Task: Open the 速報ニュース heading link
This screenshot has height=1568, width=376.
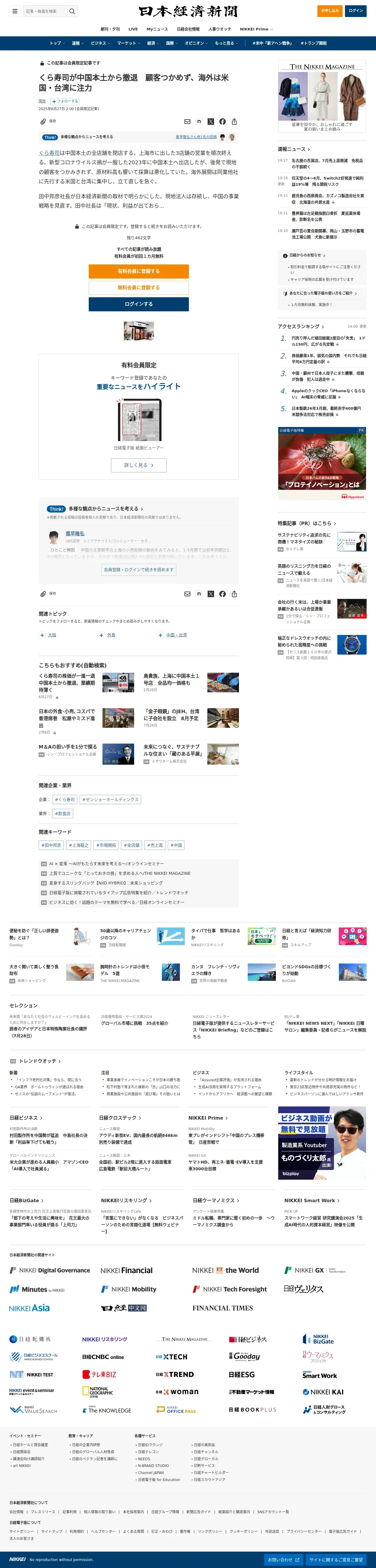Action: [294, 148]
